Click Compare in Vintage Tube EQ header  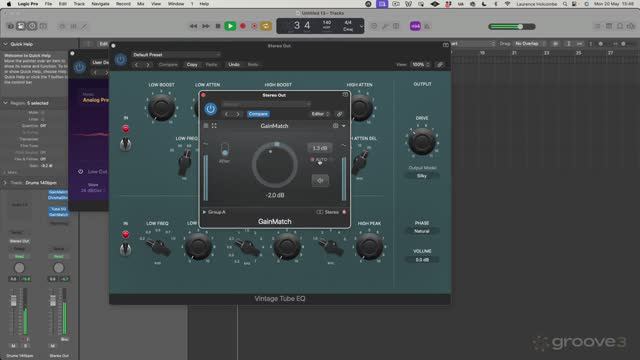[x=168, y=64]
